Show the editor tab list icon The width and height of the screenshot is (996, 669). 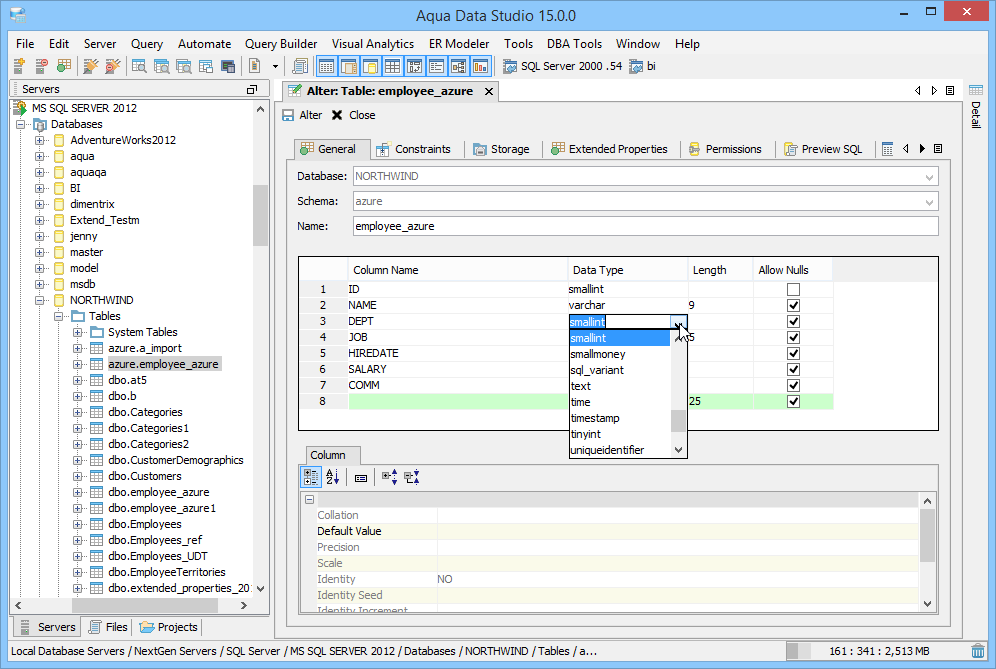tap(950, 90)
